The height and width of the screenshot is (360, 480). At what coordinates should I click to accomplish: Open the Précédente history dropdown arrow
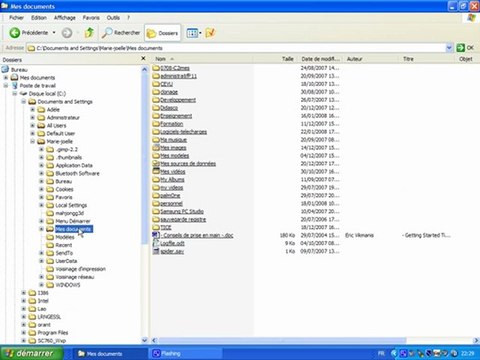click(x=54, y=33)
